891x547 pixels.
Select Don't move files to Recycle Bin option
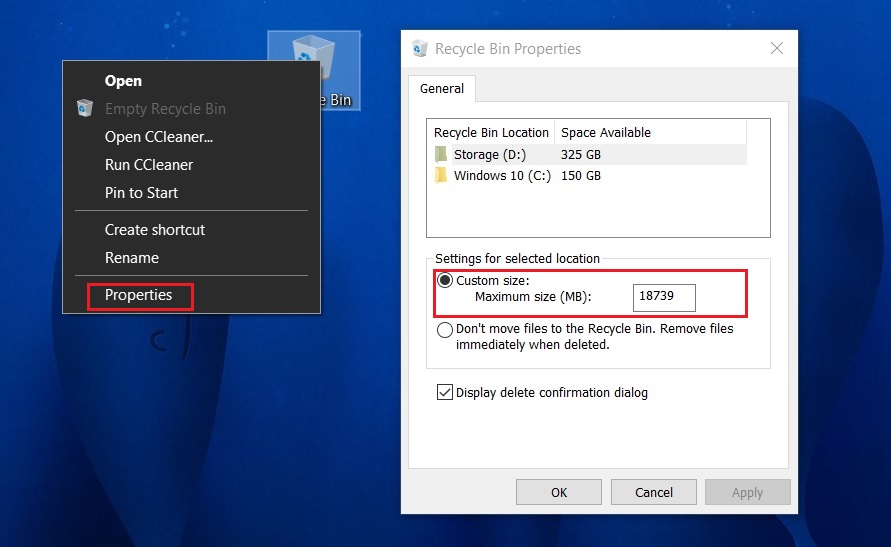445,329
